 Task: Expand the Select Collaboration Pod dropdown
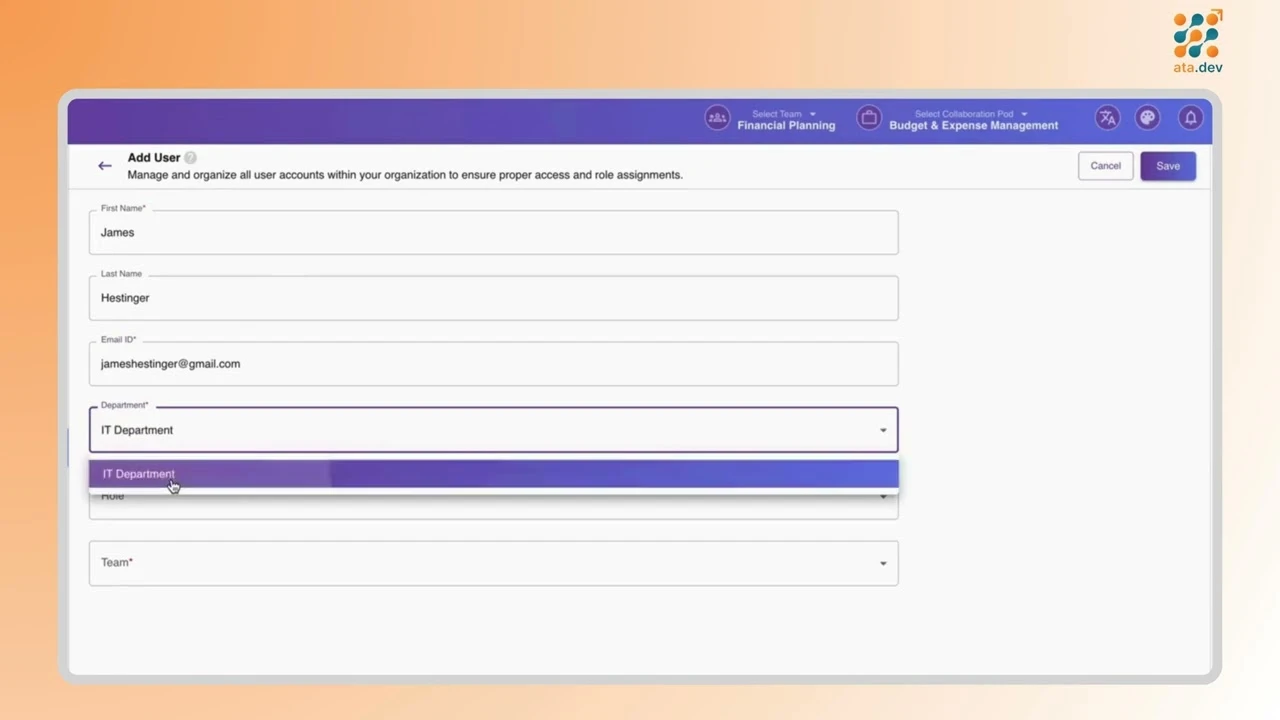coord(1023,113)
